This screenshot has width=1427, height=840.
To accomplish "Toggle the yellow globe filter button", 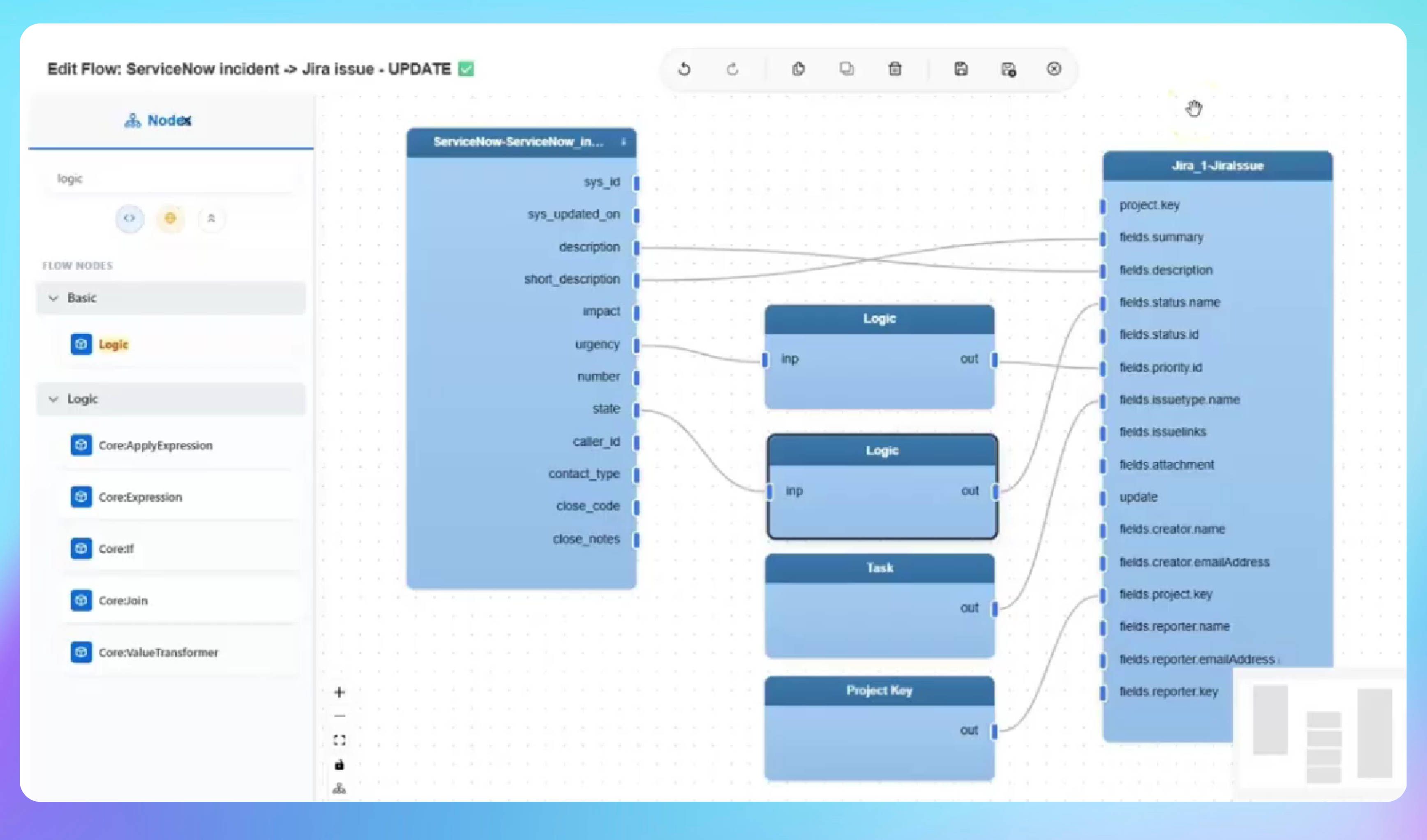I will [x=170, y=219].
